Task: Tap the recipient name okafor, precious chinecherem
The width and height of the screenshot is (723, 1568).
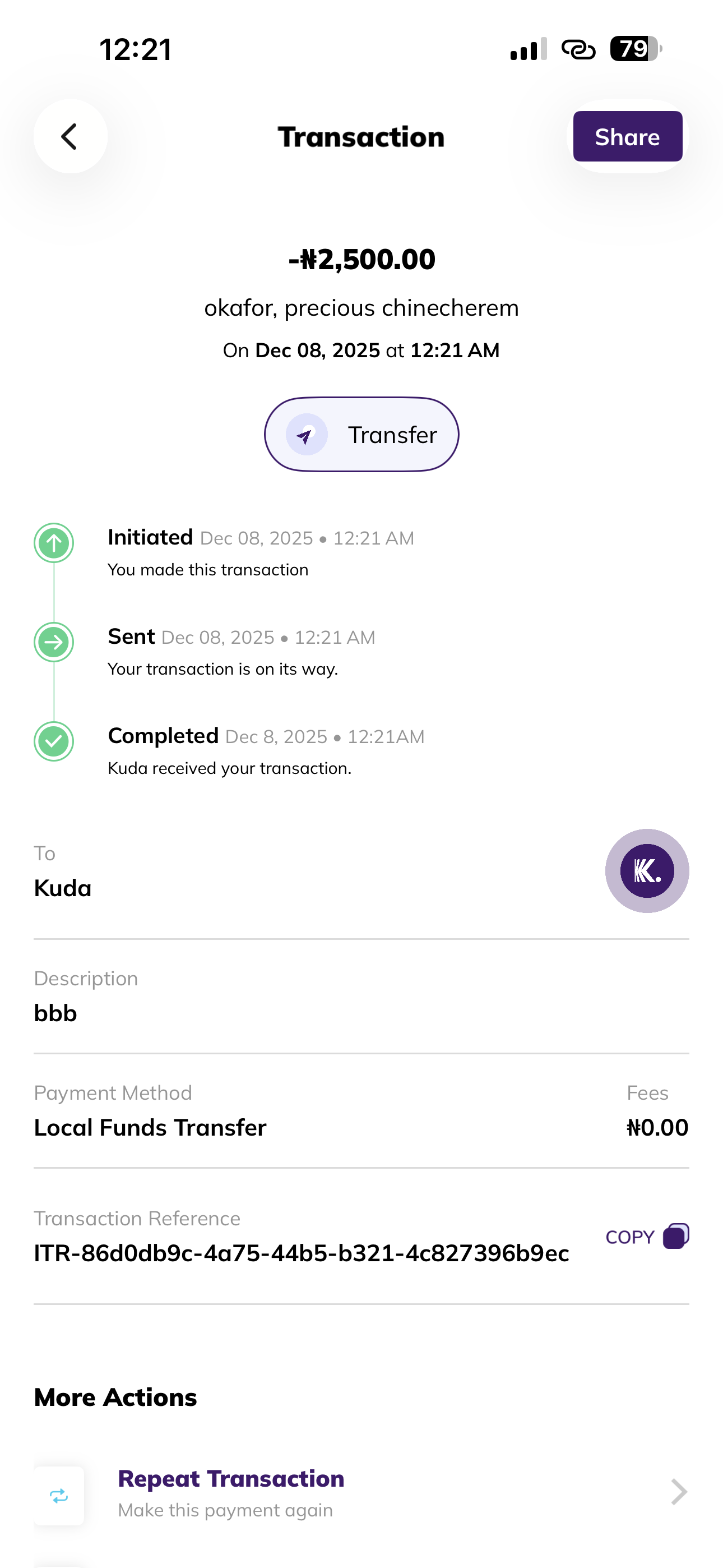Action: pyautogui.click(x=361, y=308)
